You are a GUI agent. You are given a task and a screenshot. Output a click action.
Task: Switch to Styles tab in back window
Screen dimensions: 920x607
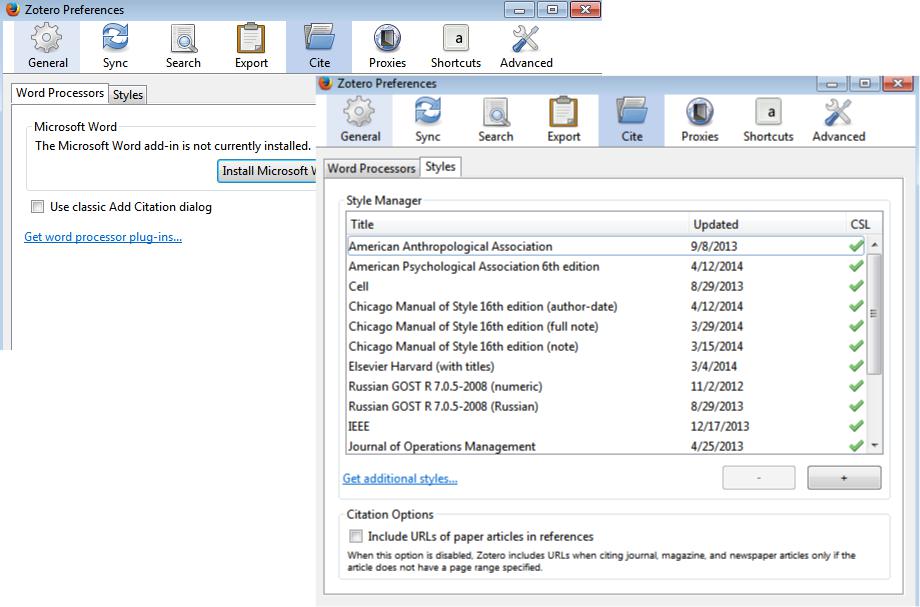(128, 94)
